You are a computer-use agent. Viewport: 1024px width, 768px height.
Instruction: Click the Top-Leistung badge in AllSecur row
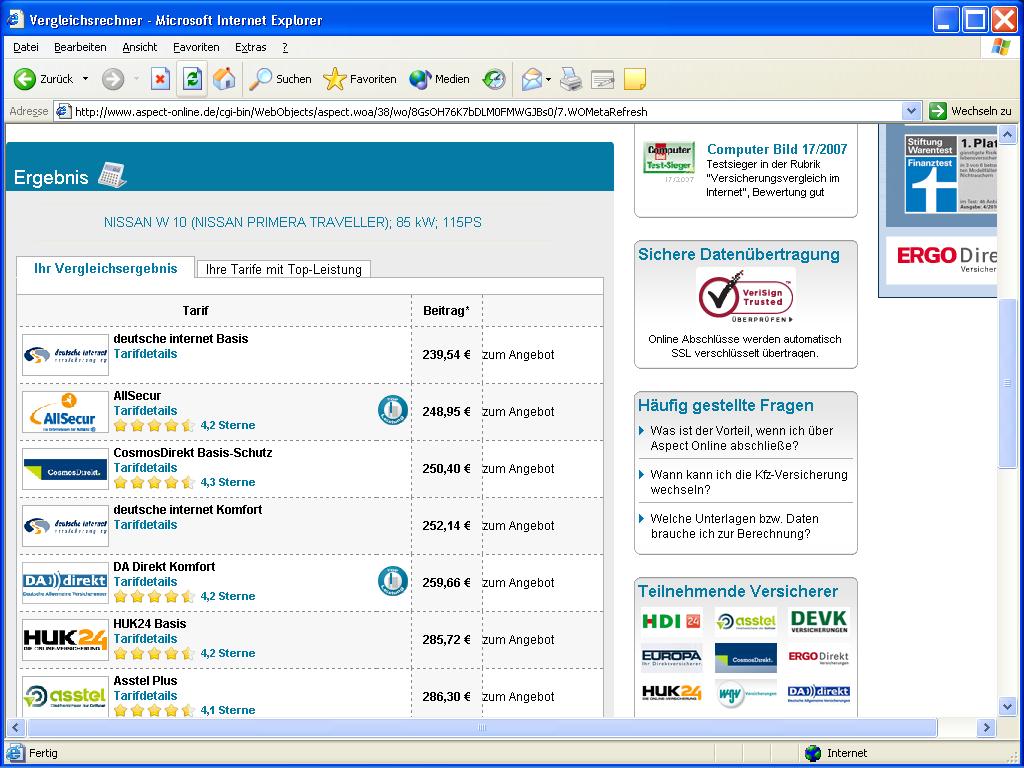click(393, 411)
